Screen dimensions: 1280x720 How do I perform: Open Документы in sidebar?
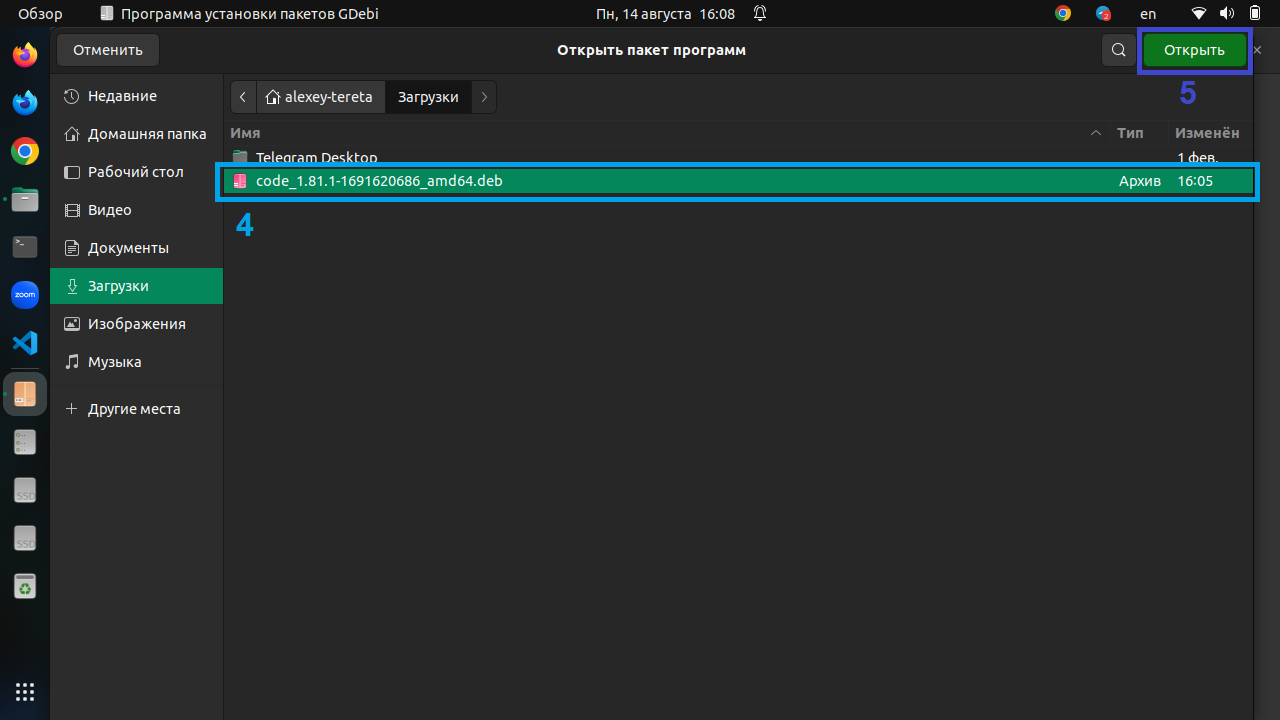click(x=136, y=248)
